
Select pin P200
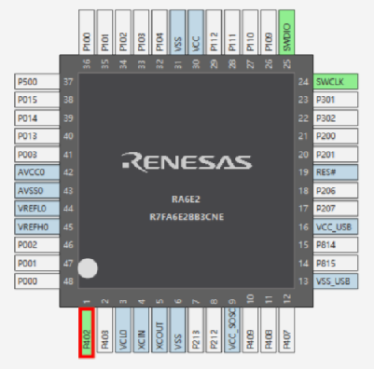[335, 136]
